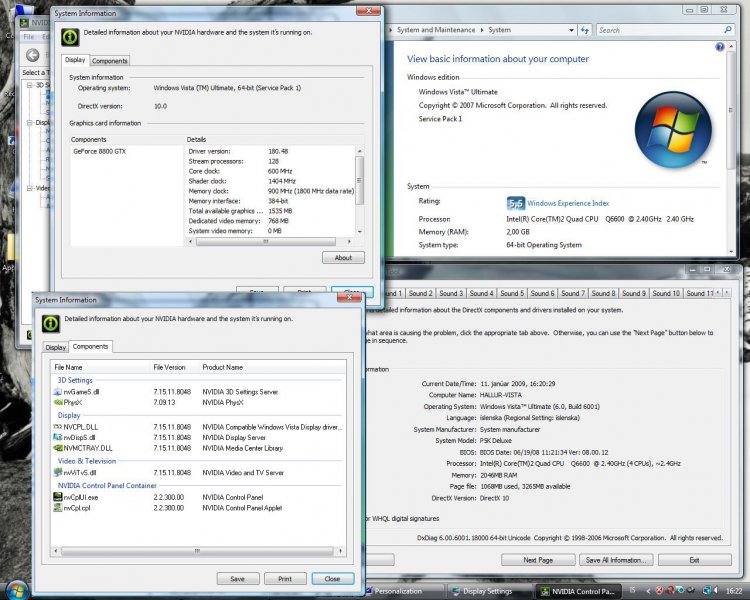750x600 pixels.
Task: Click the down arrow of details scrollbar
Action: coord(360,231)
